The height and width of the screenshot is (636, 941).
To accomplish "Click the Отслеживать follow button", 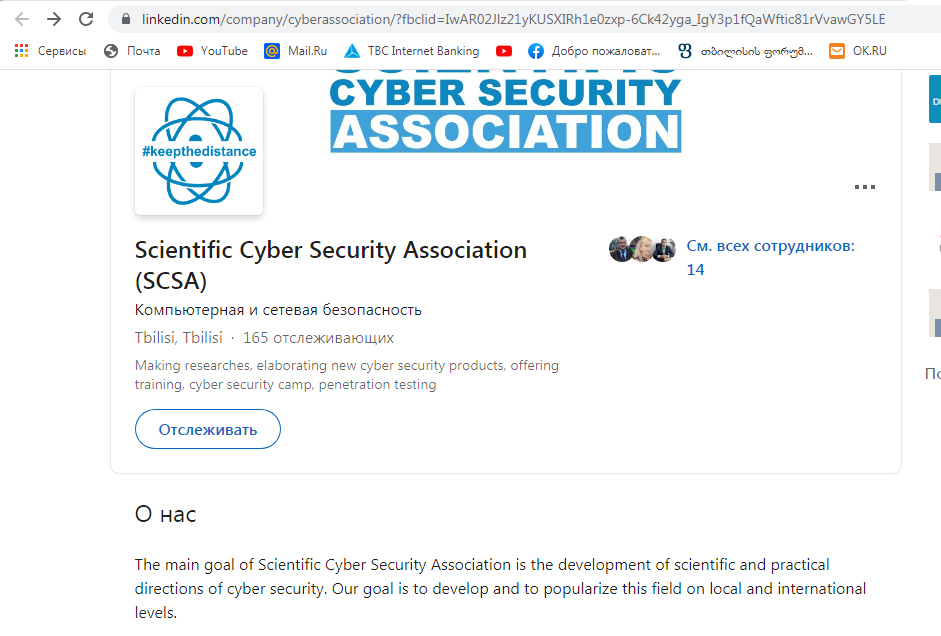I will [x=208, y=430].
